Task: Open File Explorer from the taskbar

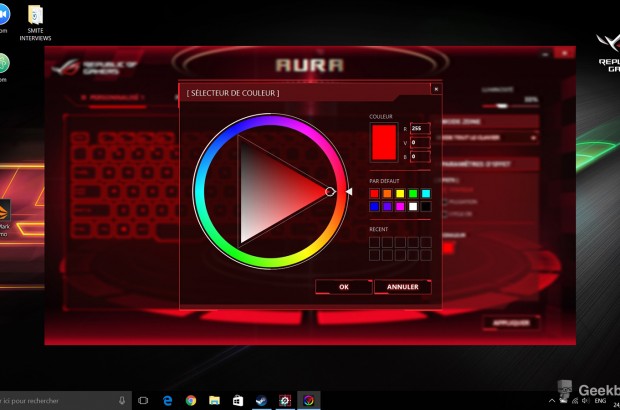Action: (x=214, y=400)
